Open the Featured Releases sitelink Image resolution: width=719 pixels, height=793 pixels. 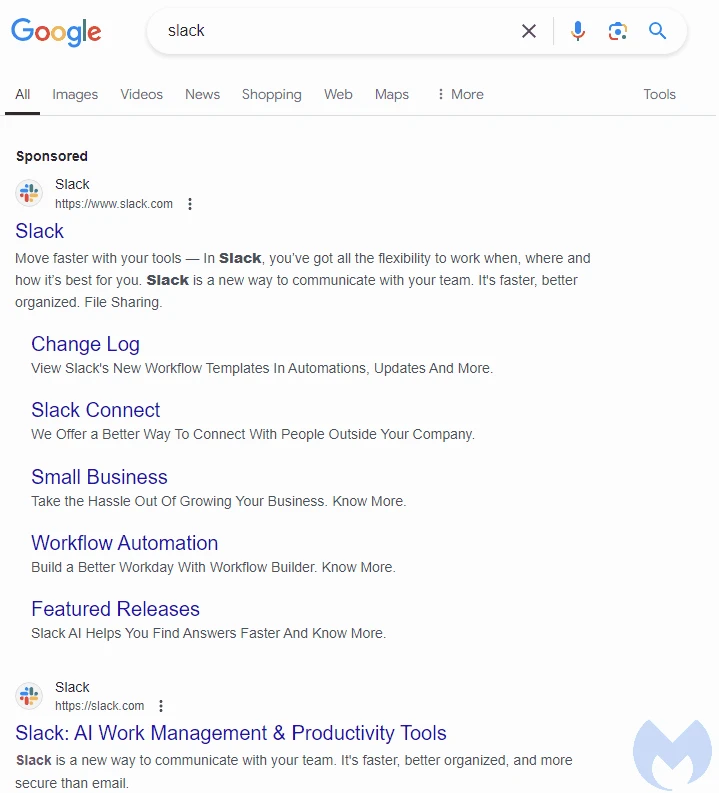[x=115, y=609]
